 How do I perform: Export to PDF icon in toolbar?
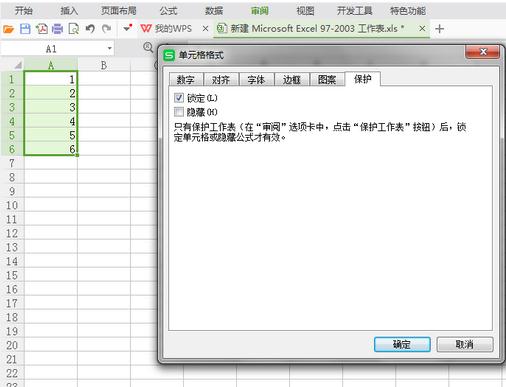point(42,29)
